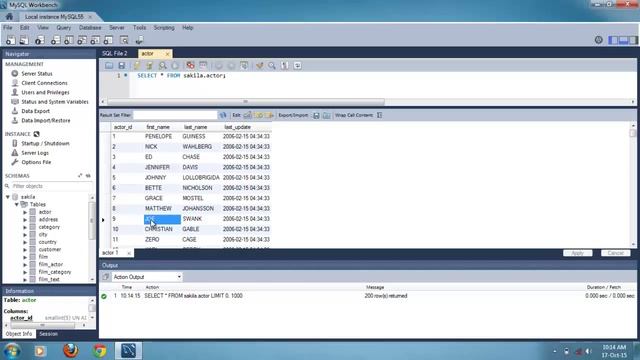This screenshot has height=360, width=640.
Task: Click the preferences gear icon at top right
Action: pos(598,40)
